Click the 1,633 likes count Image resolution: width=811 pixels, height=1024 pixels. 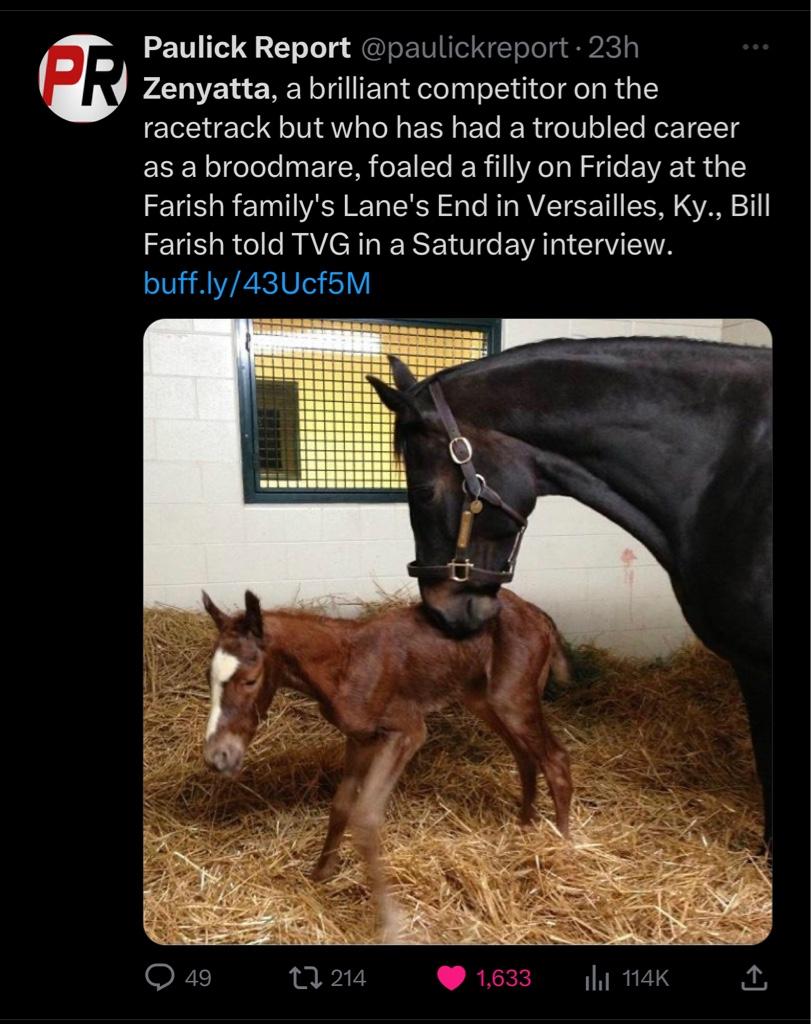tap(503, 978)
